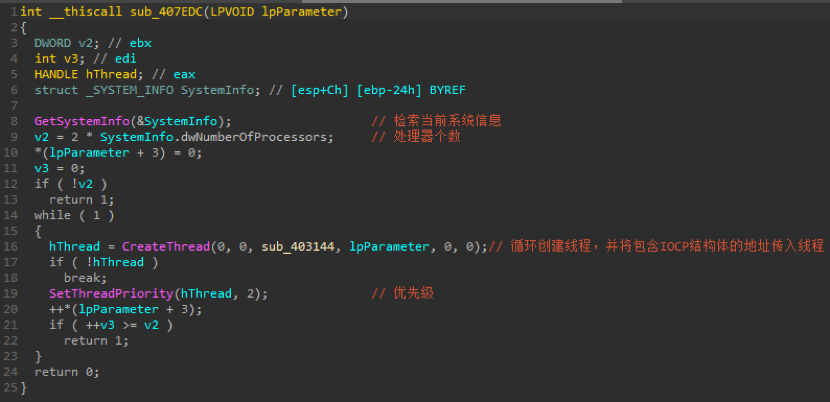Click the "v3 = 0" assignment
830x402 pixels.
(x=59, y=168)
